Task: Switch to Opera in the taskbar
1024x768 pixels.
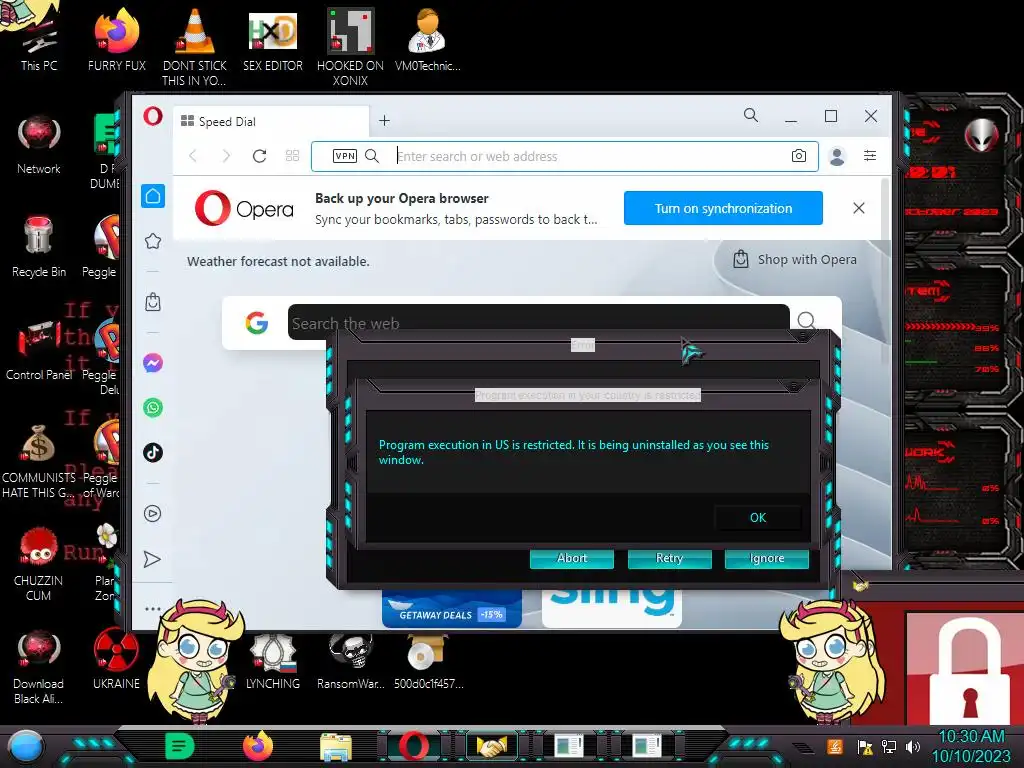Action: coord(413,746)
